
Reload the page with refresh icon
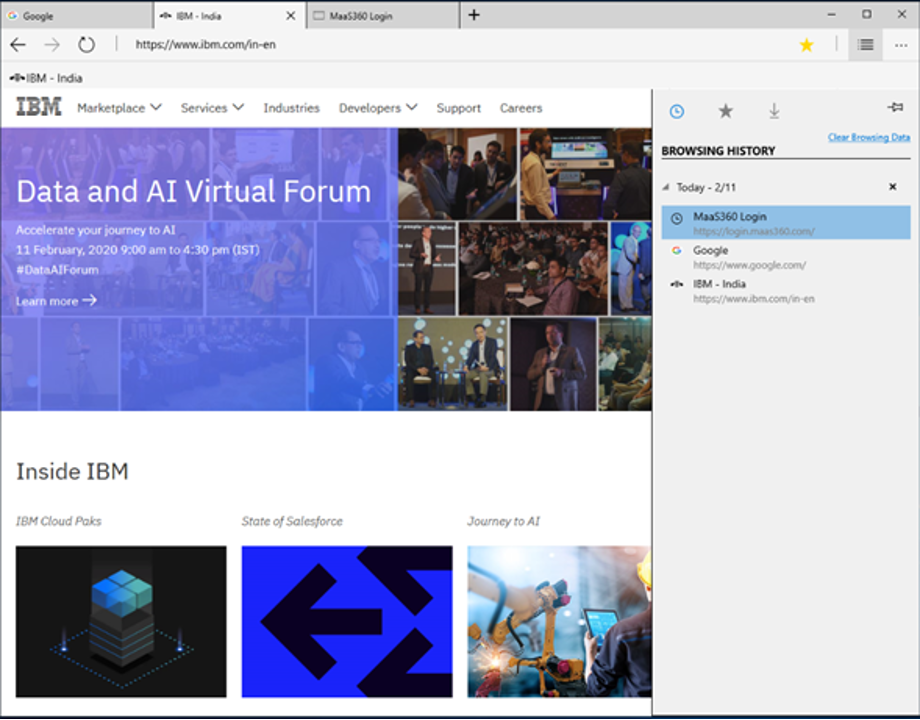click(x=86, y=45)
